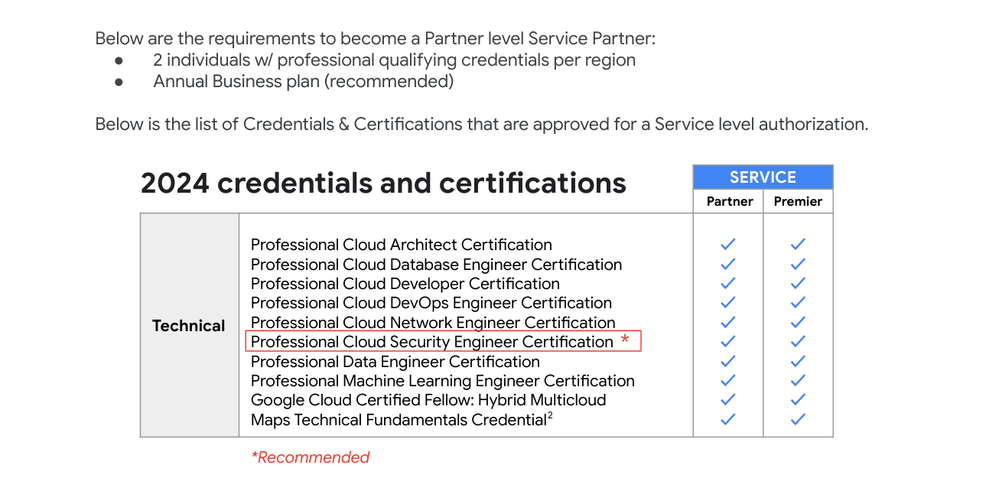Click Premier checkmark for Cloud Architect Certification
The width and height of the screenshot is (999, 504).
[x=798, y=244]
